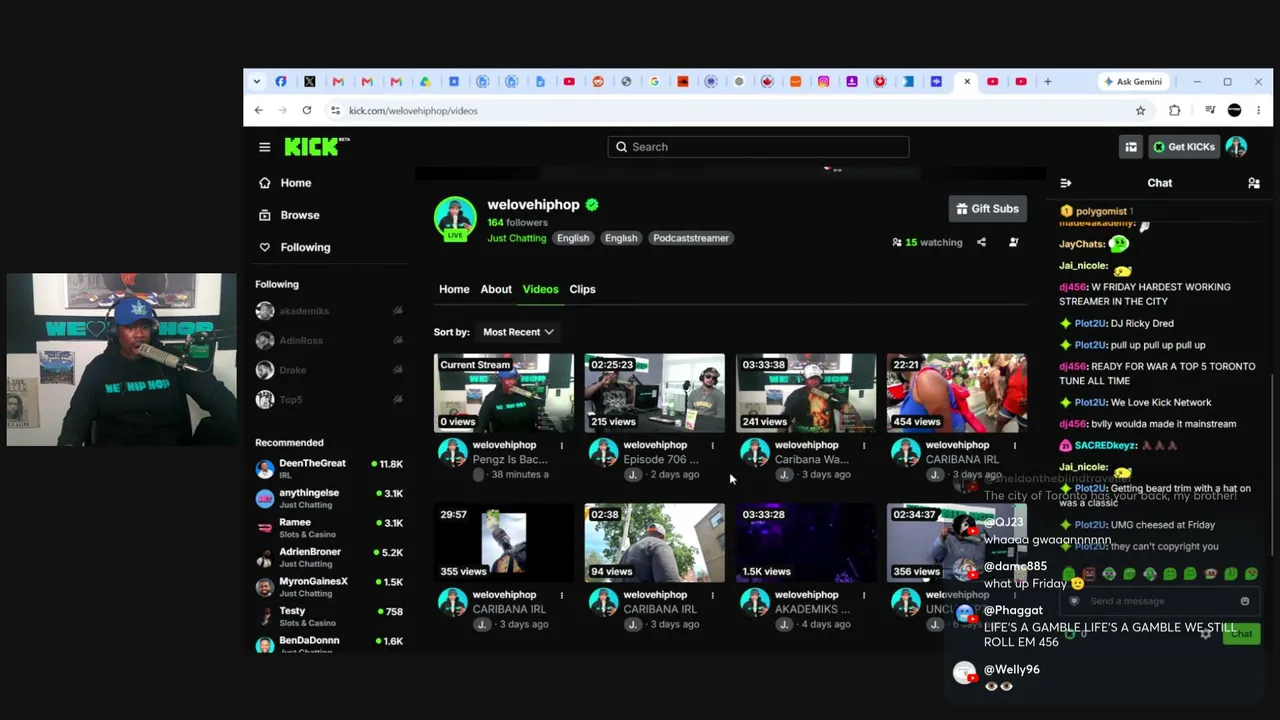Click the browser back arrow
1280x720 pixels.
(259, 110)
